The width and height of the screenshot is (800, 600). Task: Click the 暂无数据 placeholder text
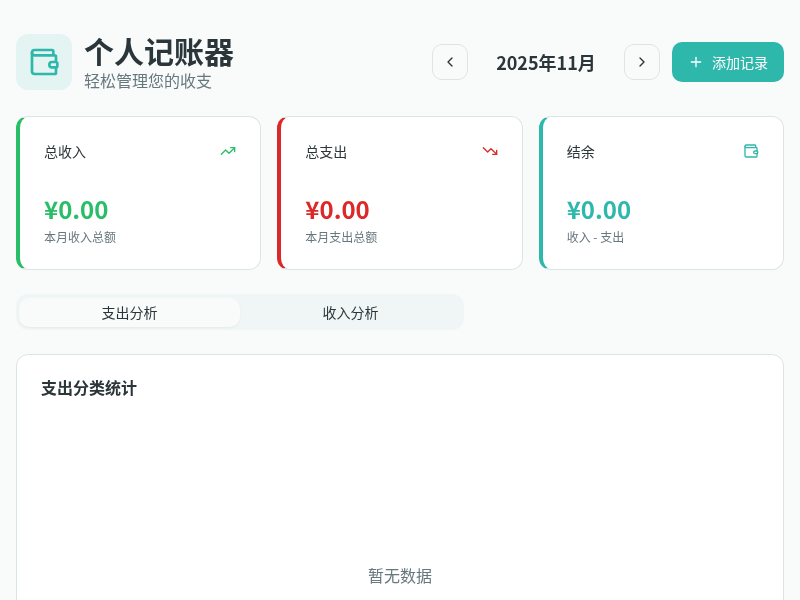point(399,577)
